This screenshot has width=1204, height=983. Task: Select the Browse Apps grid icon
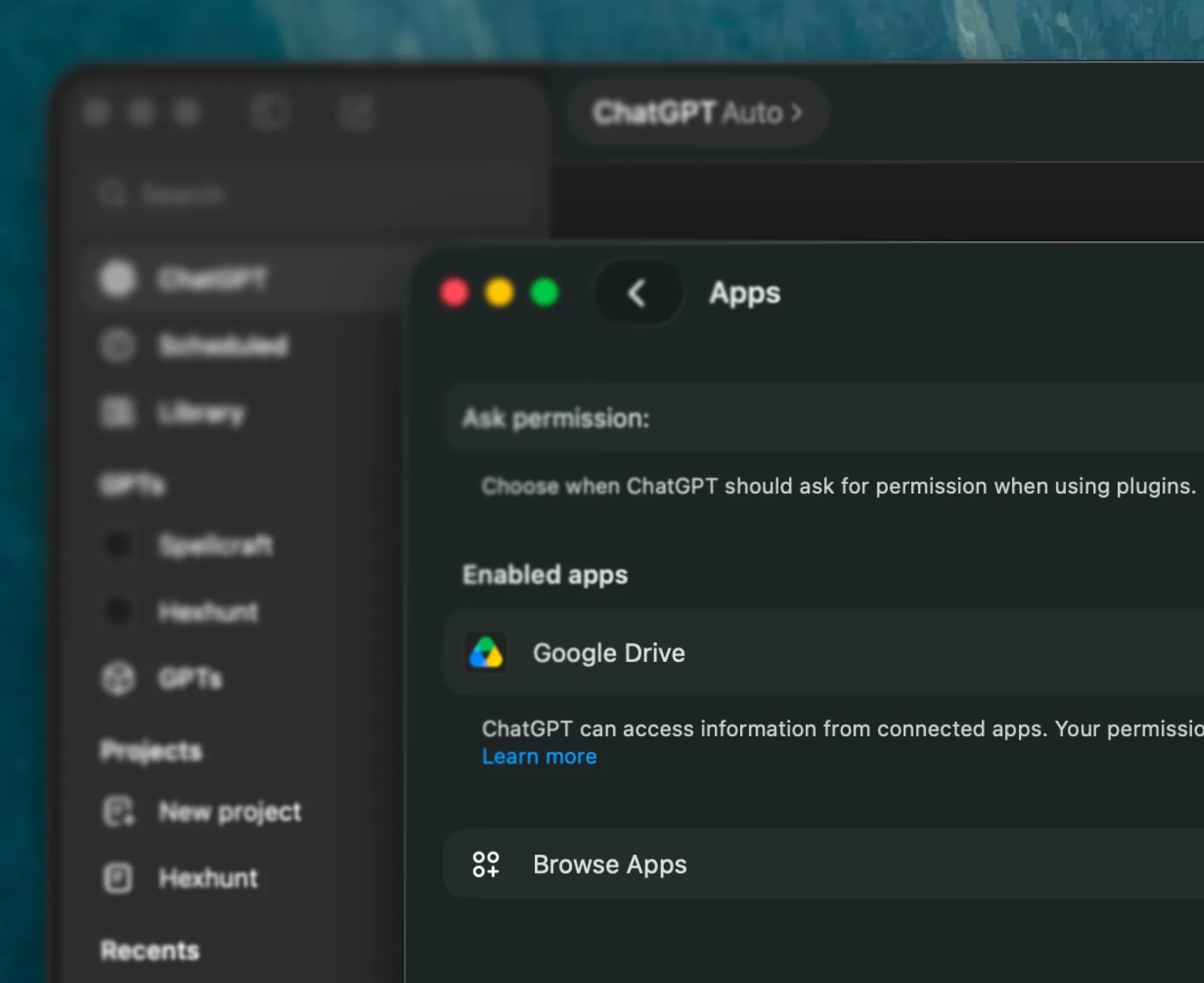[x=486, y=864]
